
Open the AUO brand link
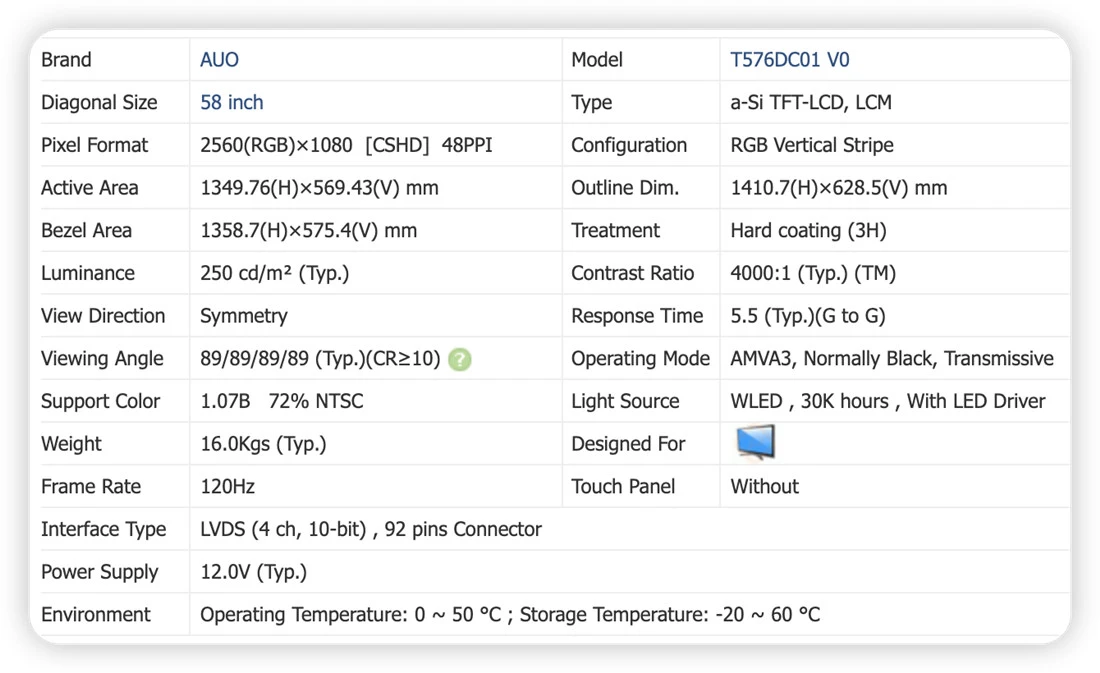[220, 60]
